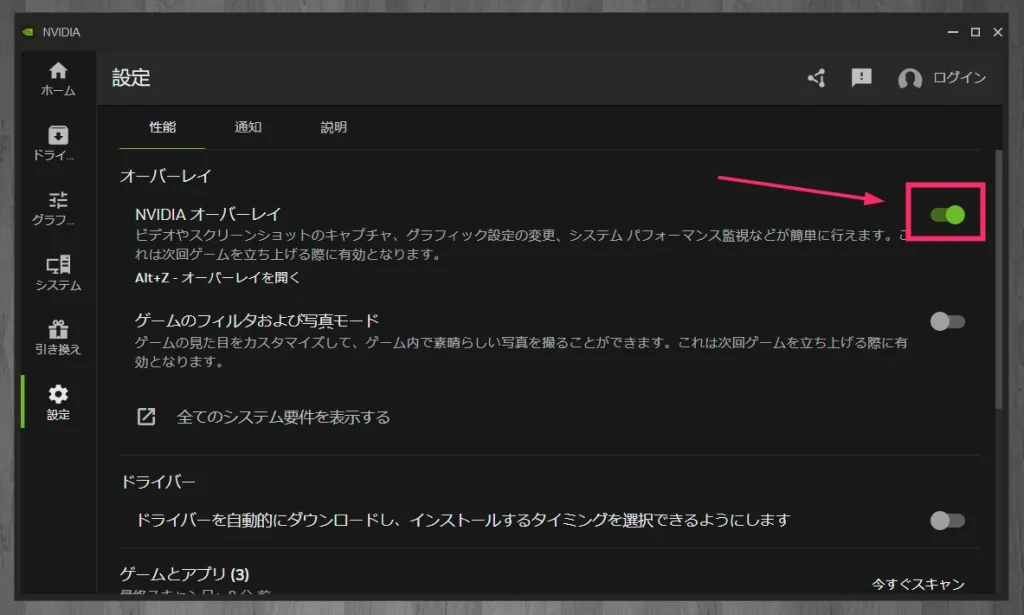Click the ドライバー section heading

click(x=158, y=482)
